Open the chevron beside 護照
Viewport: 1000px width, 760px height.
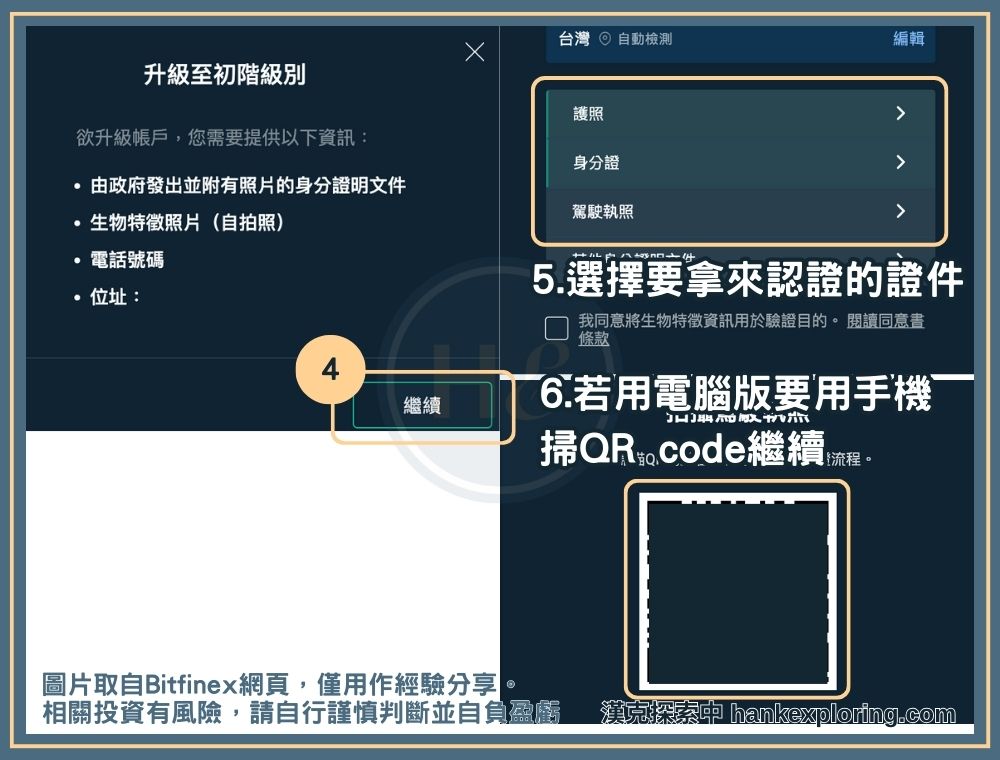(x=901, y=113)
